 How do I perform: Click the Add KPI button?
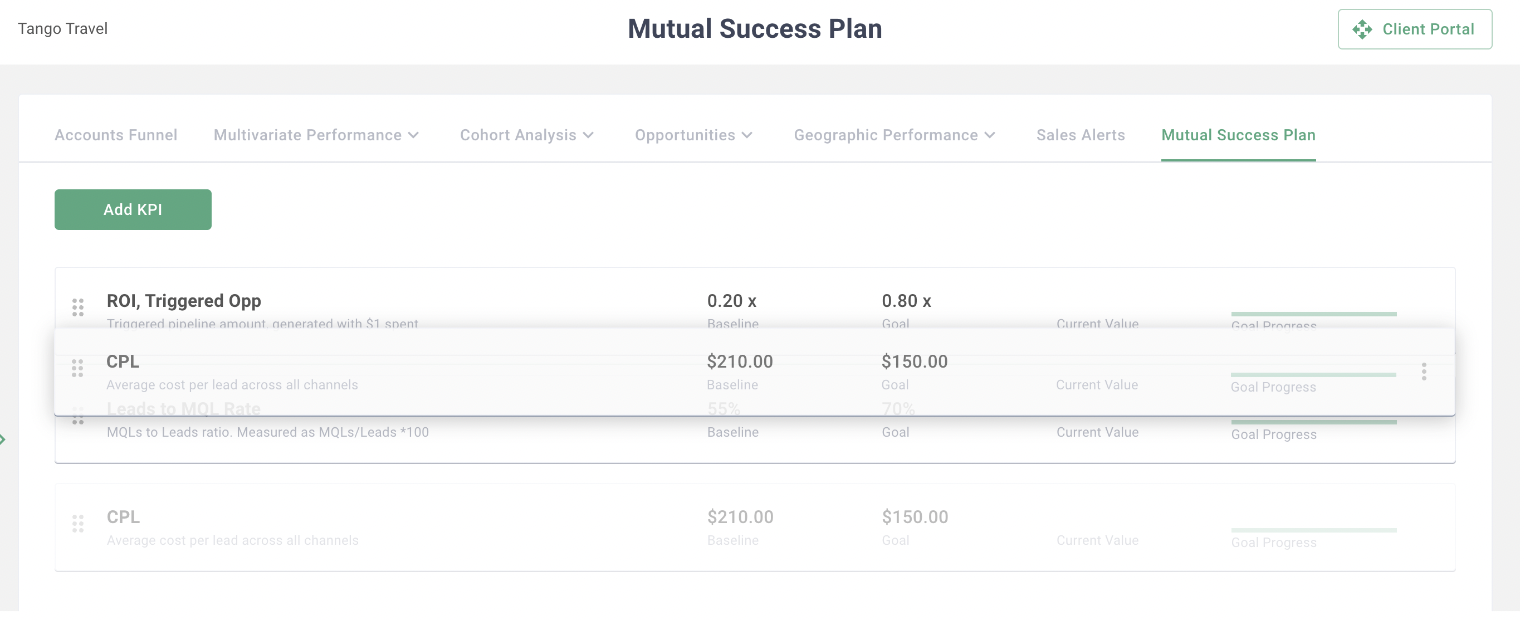tap(133, 210)
